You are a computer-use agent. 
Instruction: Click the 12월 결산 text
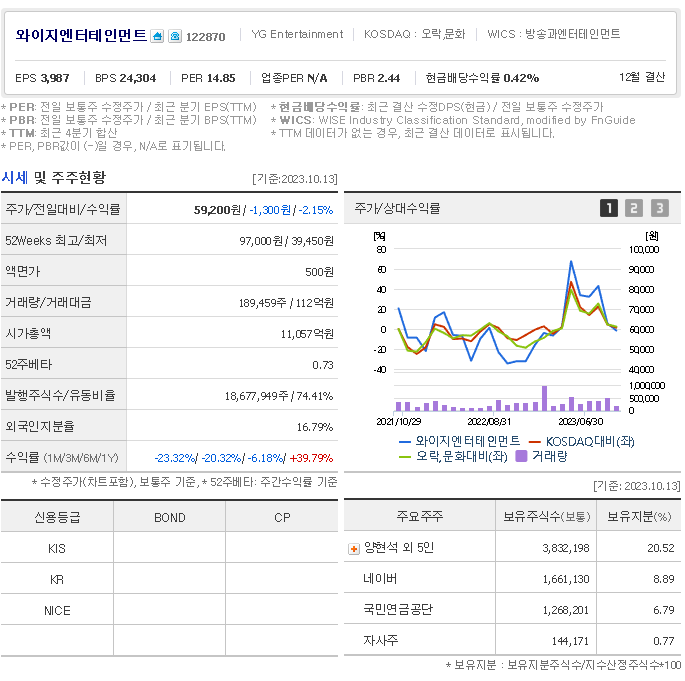coord(642,77)
